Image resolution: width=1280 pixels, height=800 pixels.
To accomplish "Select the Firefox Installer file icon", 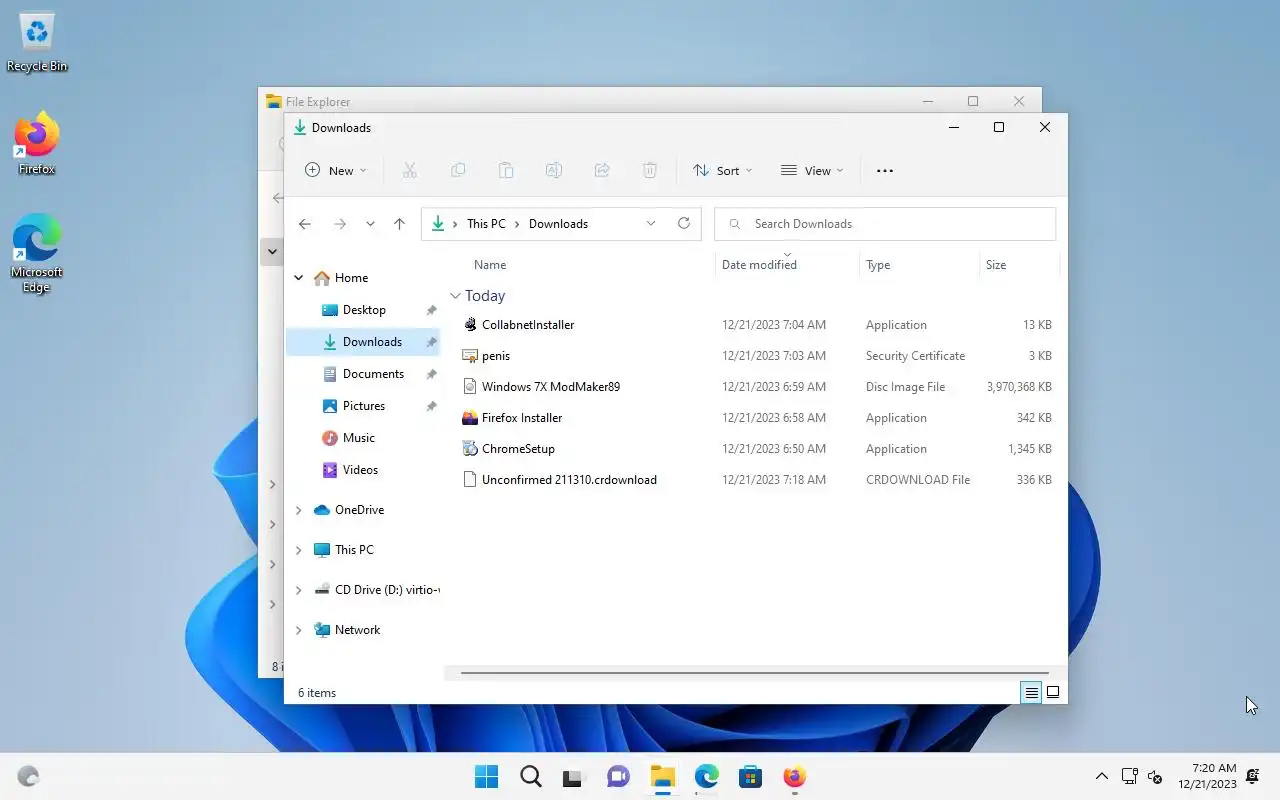I will point(470,418).
